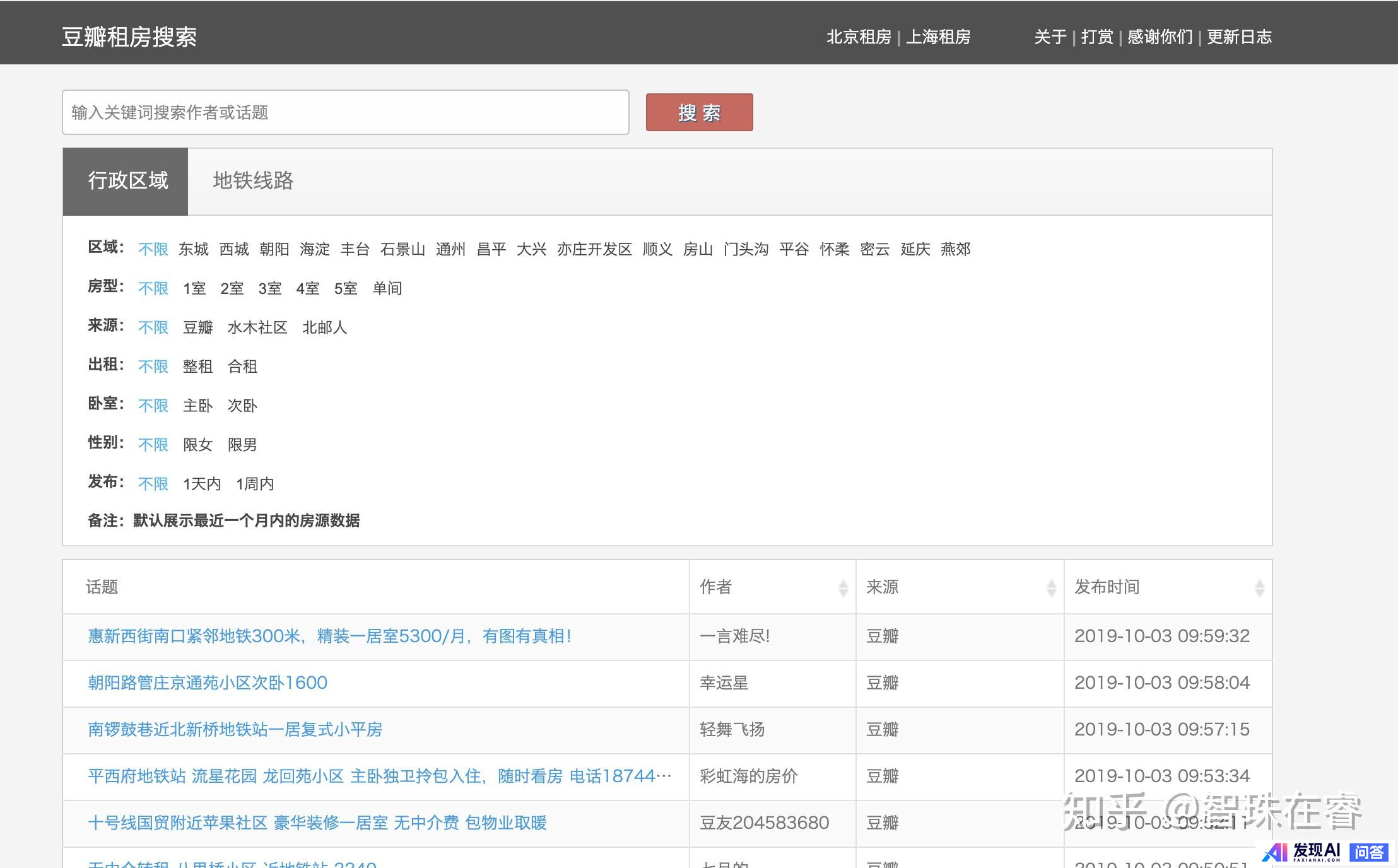Filter source to 水木社区

coord(257,327)
